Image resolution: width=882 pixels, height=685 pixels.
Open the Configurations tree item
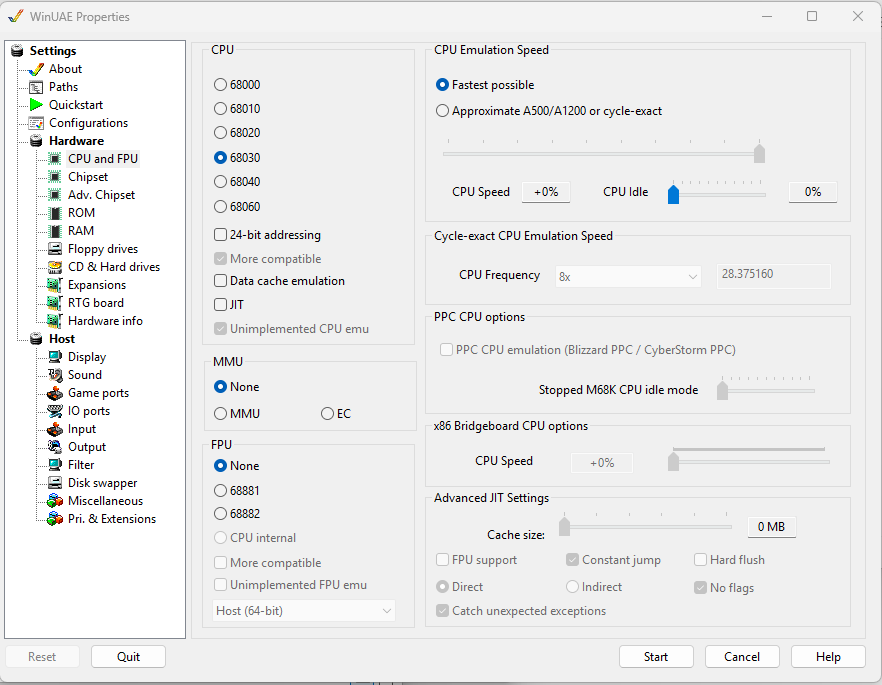tap(88, 123)
